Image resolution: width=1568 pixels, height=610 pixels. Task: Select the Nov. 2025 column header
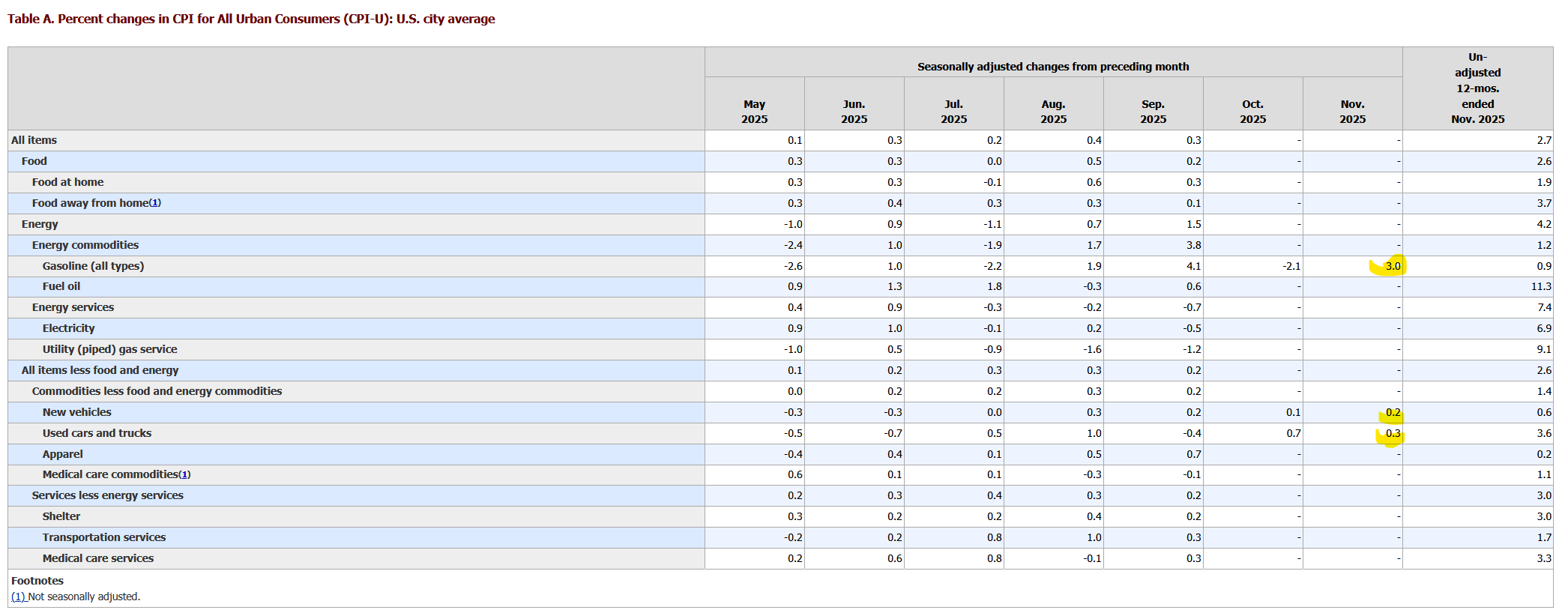pos(1352,112)
